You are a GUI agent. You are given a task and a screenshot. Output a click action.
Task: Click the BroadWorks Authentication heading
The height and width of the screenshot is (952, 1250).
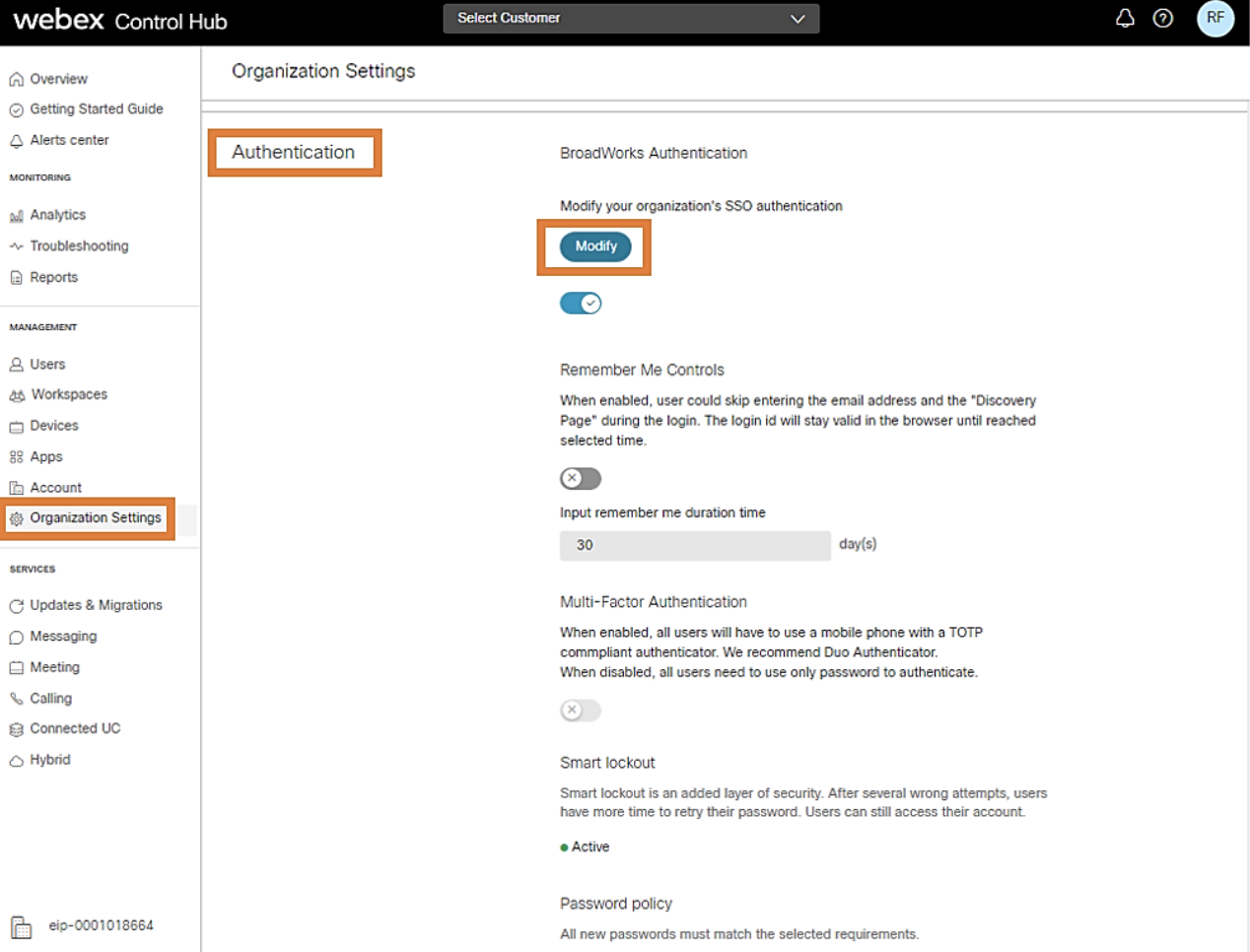click(654, 153)
